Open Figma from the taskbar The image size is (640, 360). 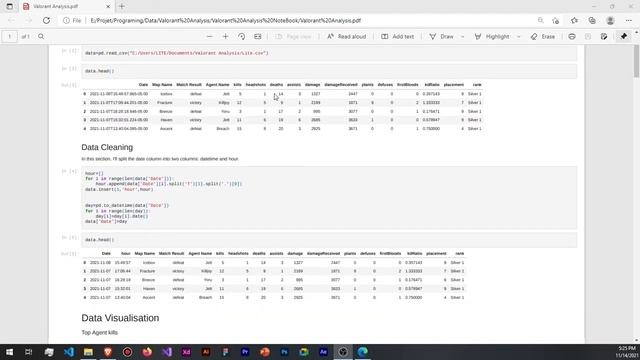click(225, 352)
